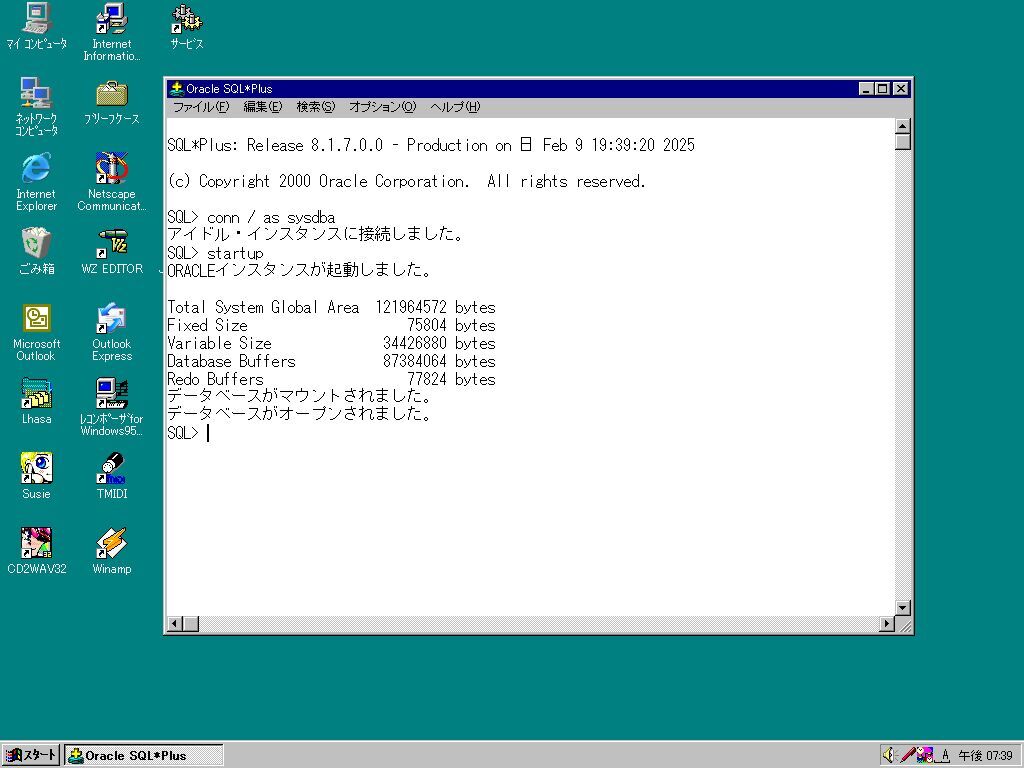Click the colorful clock-faces tray icon
The image size is (1024, 768).
pyautogui.click(x=924, y=755)
